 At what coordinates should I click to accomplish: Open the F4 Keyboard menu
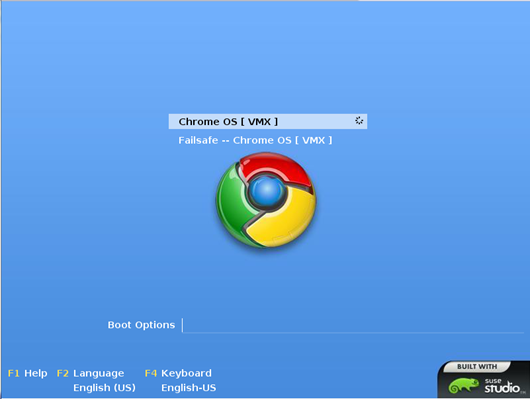pyautogui.click(x=178, y=373)
